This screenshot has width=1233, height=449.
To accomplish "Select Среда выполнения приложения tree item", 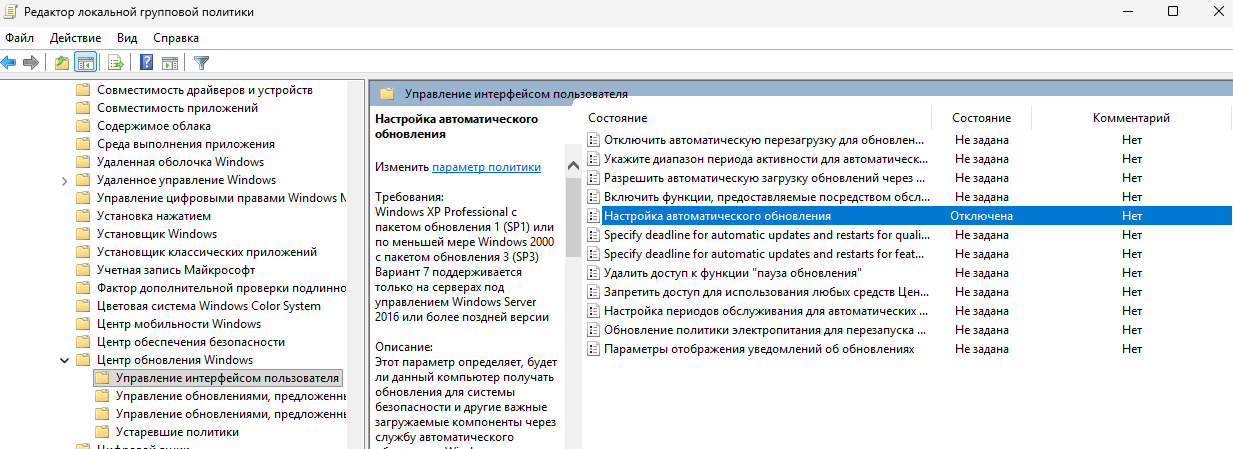I will [186, 144].
